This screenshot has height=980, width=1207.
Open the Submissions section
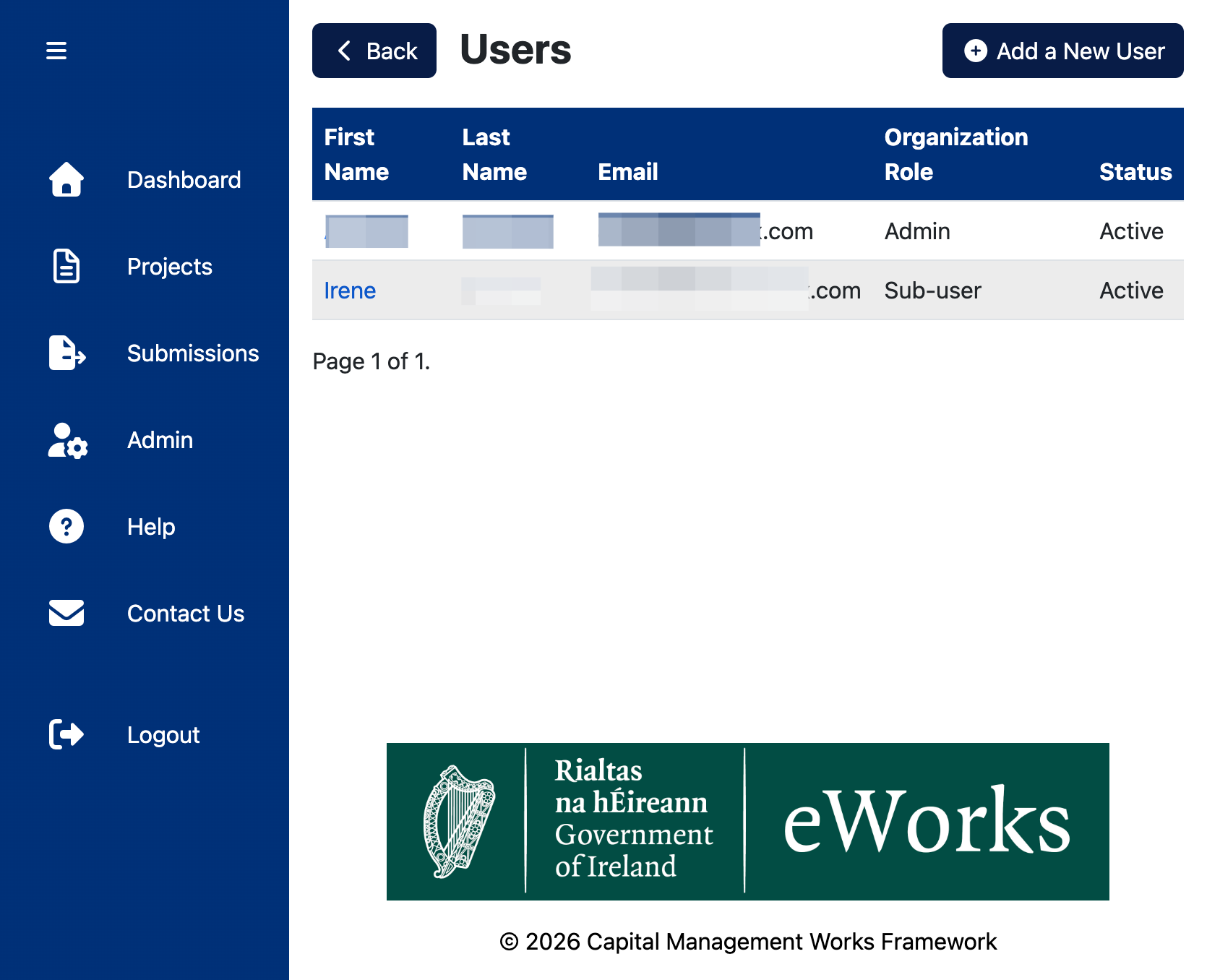(x=193, y=353)
